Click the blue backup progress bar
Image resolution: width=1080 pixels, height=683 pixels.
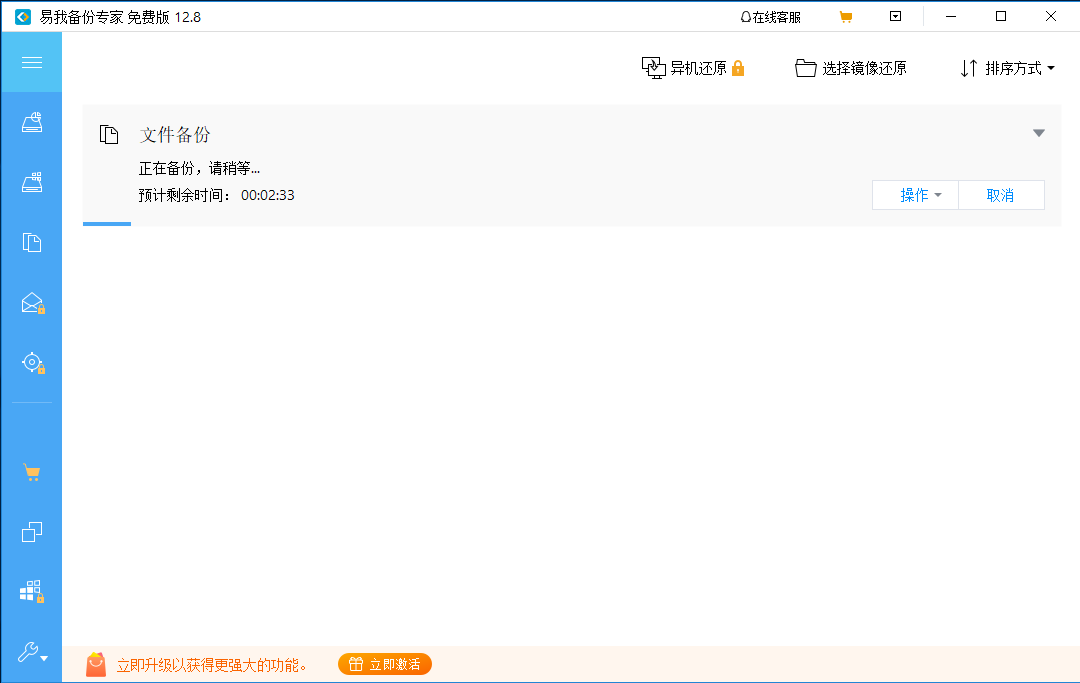(107, 224)
